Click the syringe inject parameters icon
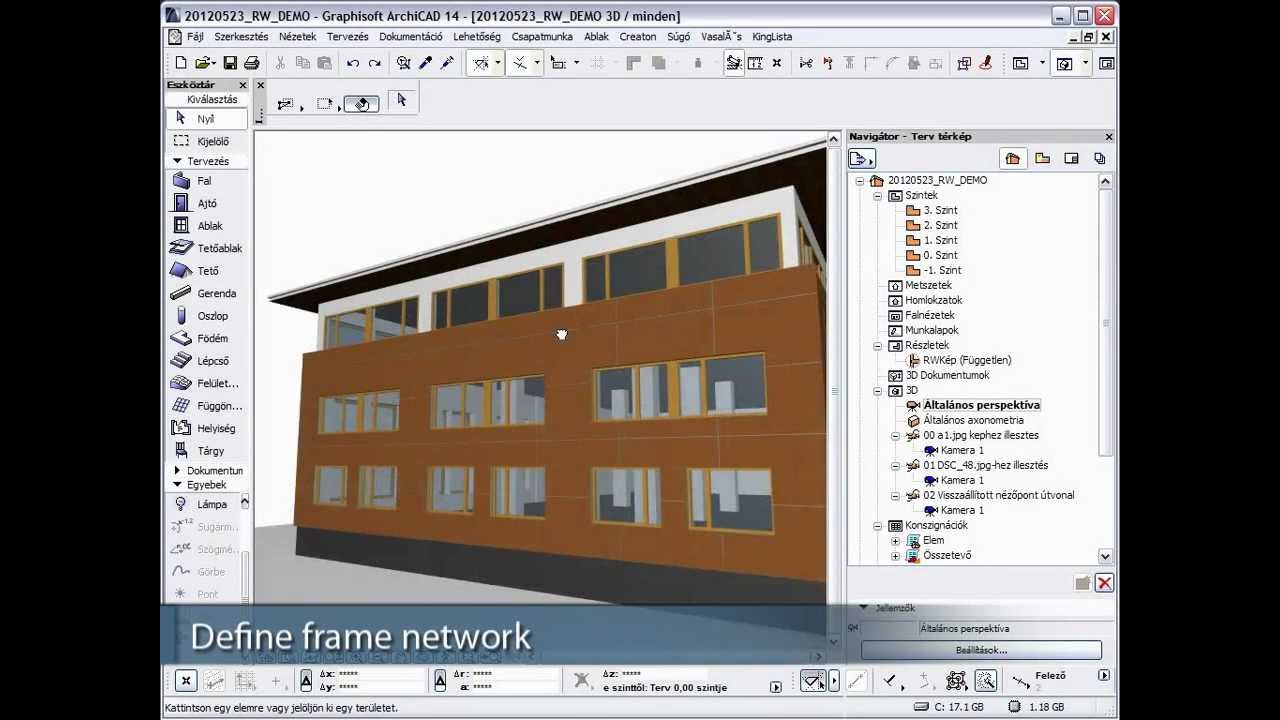The height and width of the screenshot is (720, 1280). [447, 63]
